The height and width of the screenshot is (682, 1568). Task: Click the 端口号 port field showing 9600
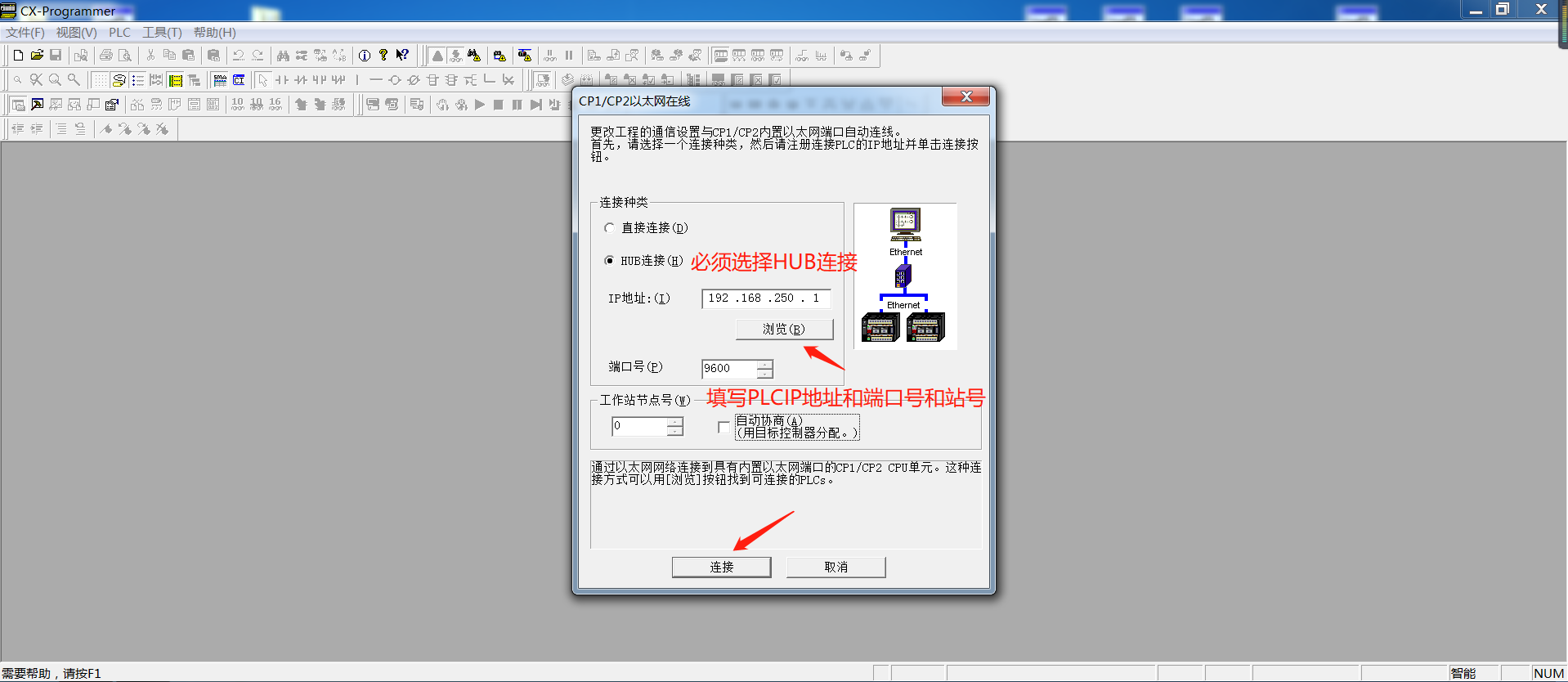pyautogui.click(x=729, y=369)
